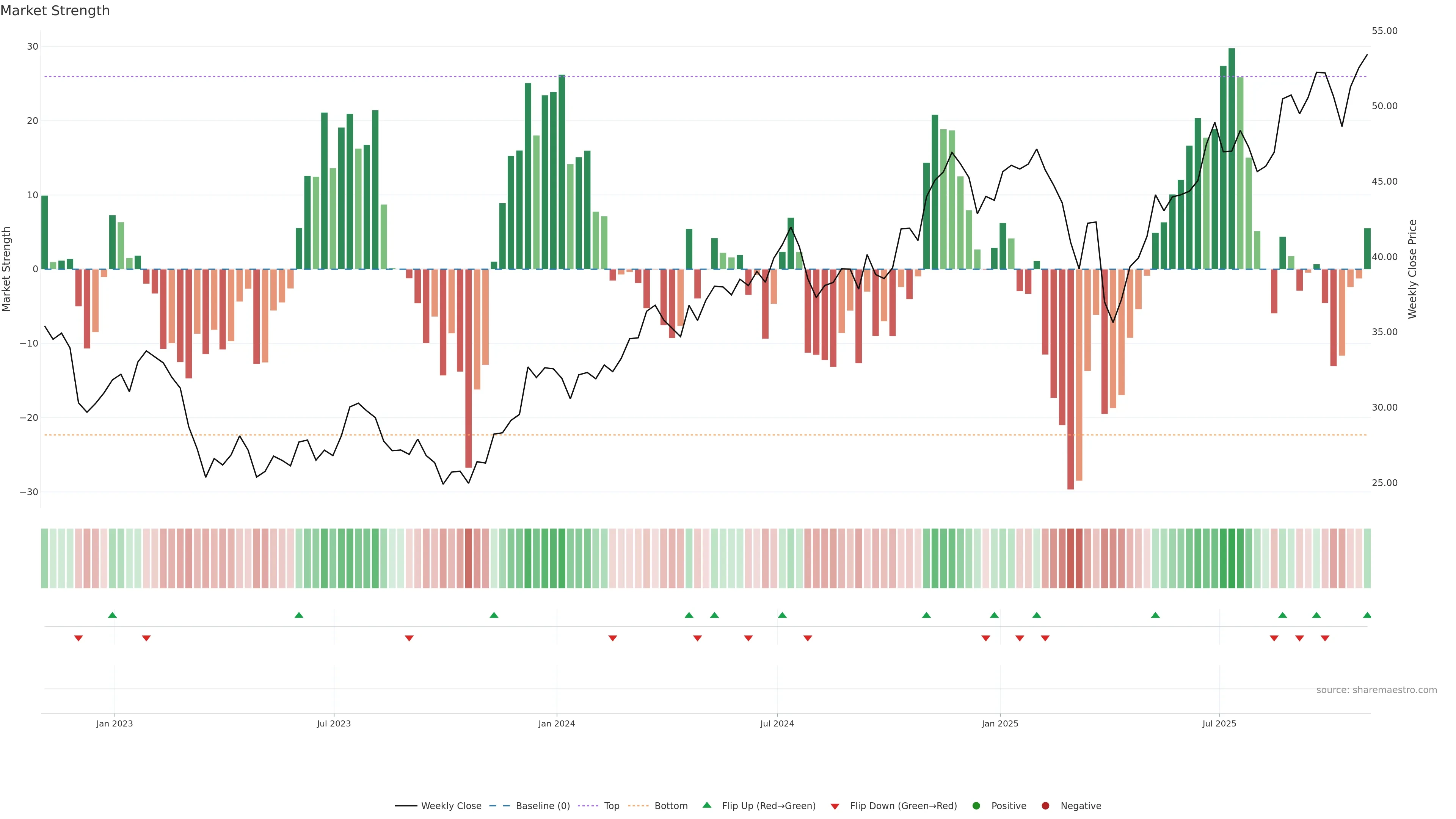The height and width of the screenshot is (819, 1456).
Task: Click the Weekly Close Price axis title
Action: [1412, 269]
